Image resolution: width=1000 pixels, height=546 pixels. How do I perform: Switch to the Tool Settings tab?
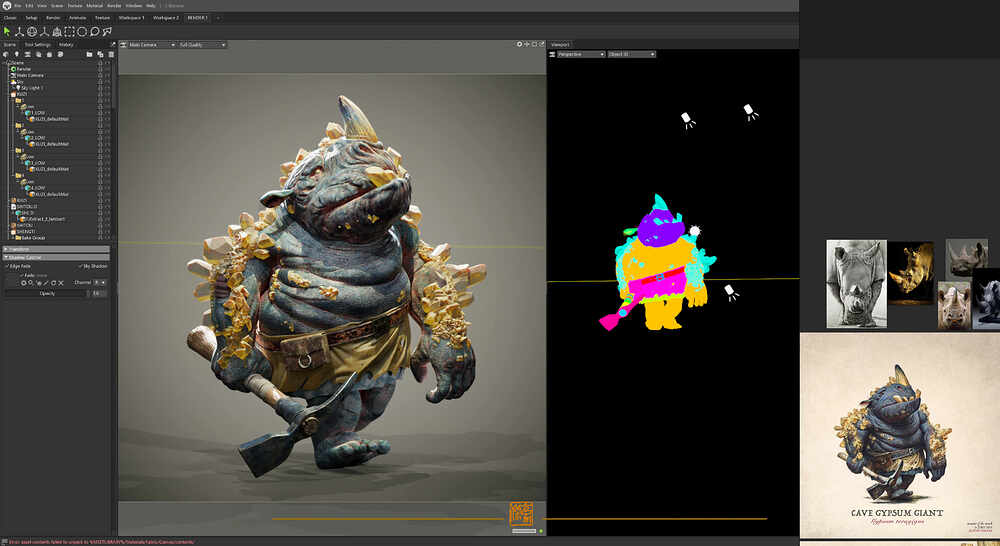click(x=37, y=45)
